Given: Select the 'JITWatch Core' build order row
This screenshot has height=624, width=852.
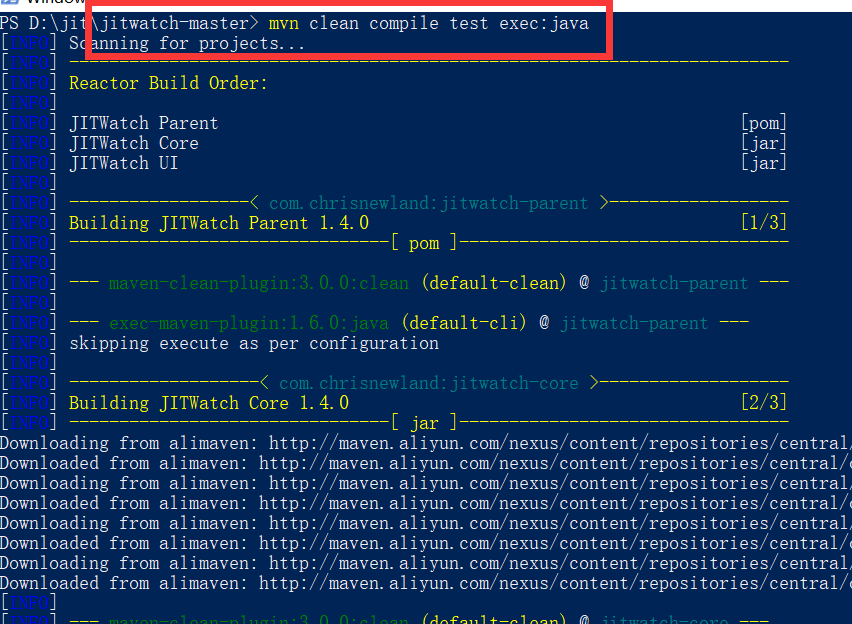Looking at the screenshot, I should [134, 143].
